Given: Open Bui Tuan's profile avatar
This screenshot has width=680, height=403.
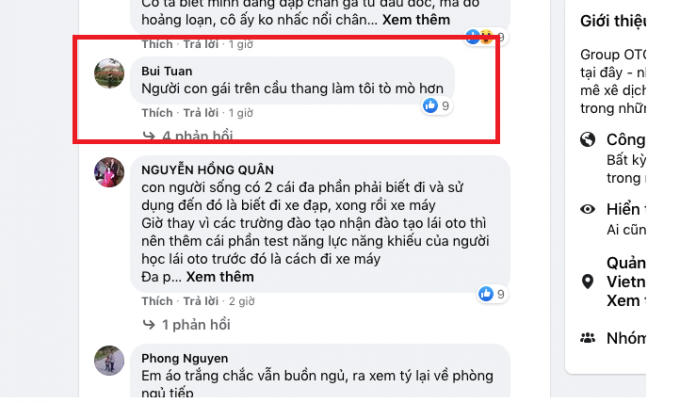Looking at the screenshot, I should point(109,73).
